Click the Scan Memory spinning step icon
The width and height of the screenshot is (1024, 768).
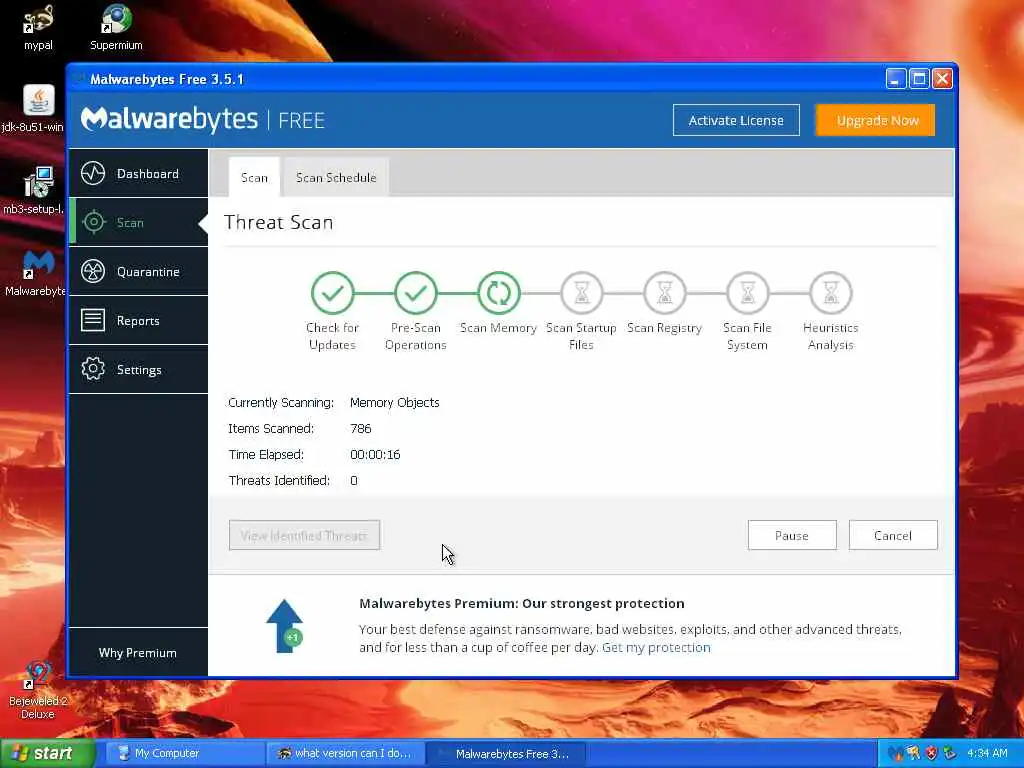tap(498, 293)
